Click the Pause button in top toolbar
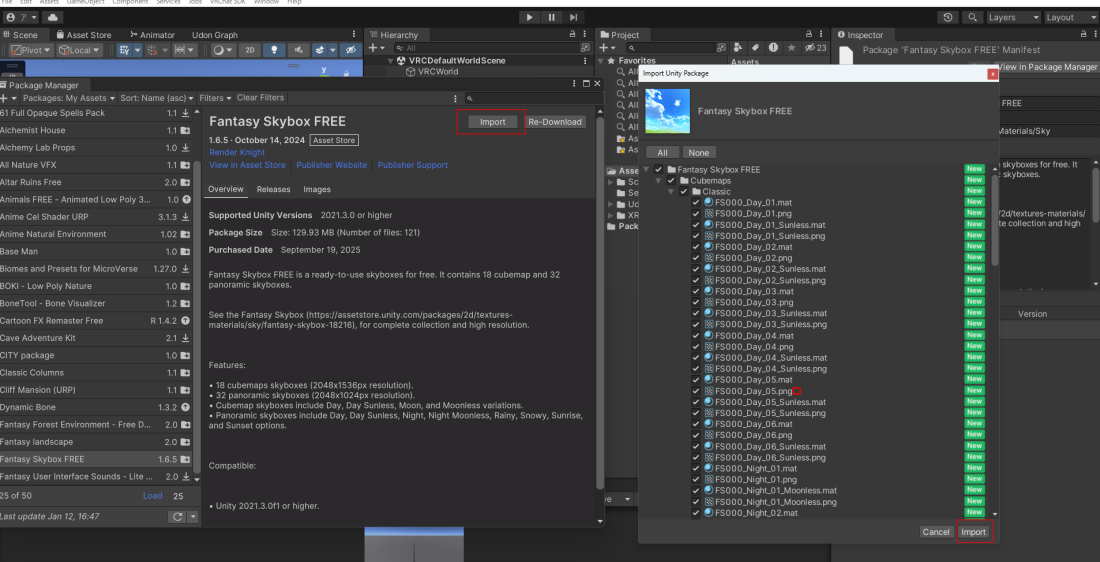This screenshot has width=1100, height=562. click(552, 17)
